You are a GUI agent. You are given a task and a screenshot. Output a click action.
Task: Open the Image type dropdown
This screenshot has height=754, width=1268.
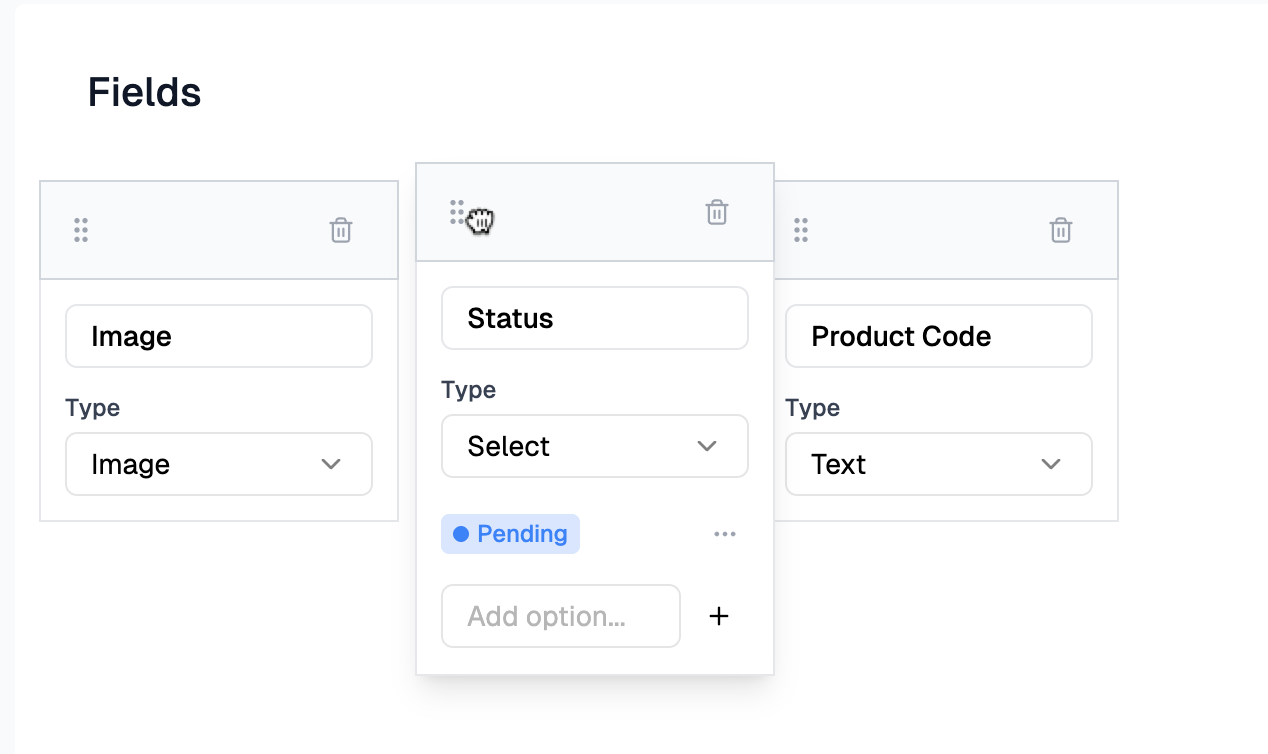219,464
